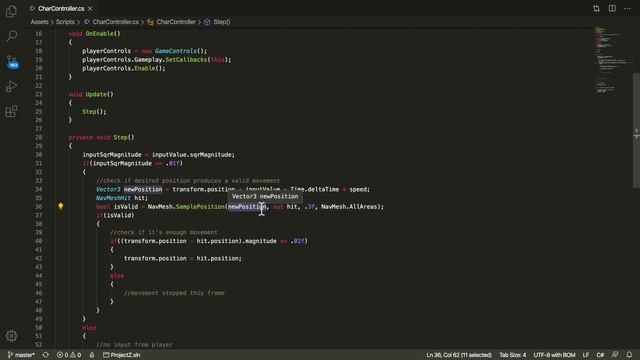Click the Vector3 type on line 34
The height and width of the screenshot is (360, 640).
click(108, 189)
